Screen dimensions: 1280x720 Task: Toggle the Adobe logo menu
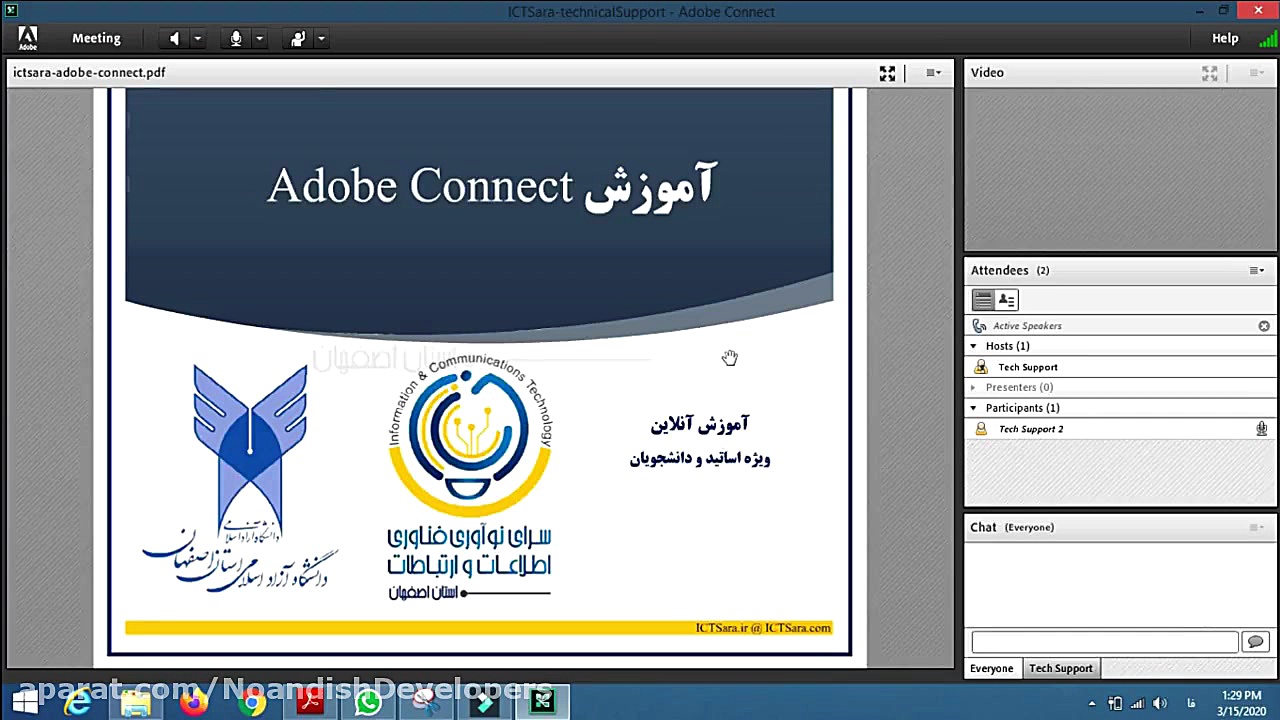26,38
